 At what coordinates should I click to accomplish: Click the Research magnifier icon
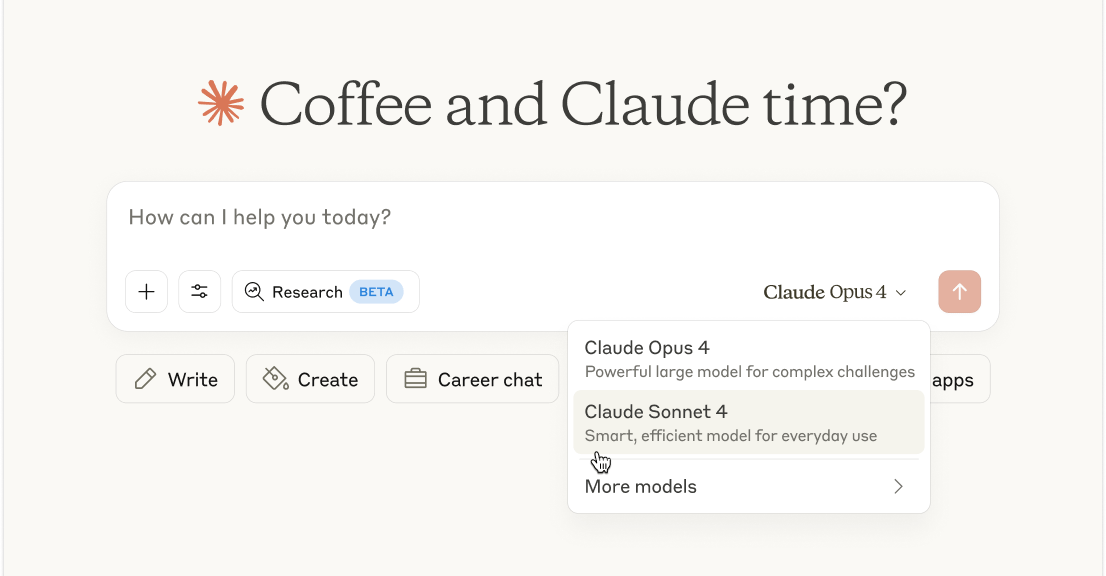pyautogui.click(x=254, y=292)
